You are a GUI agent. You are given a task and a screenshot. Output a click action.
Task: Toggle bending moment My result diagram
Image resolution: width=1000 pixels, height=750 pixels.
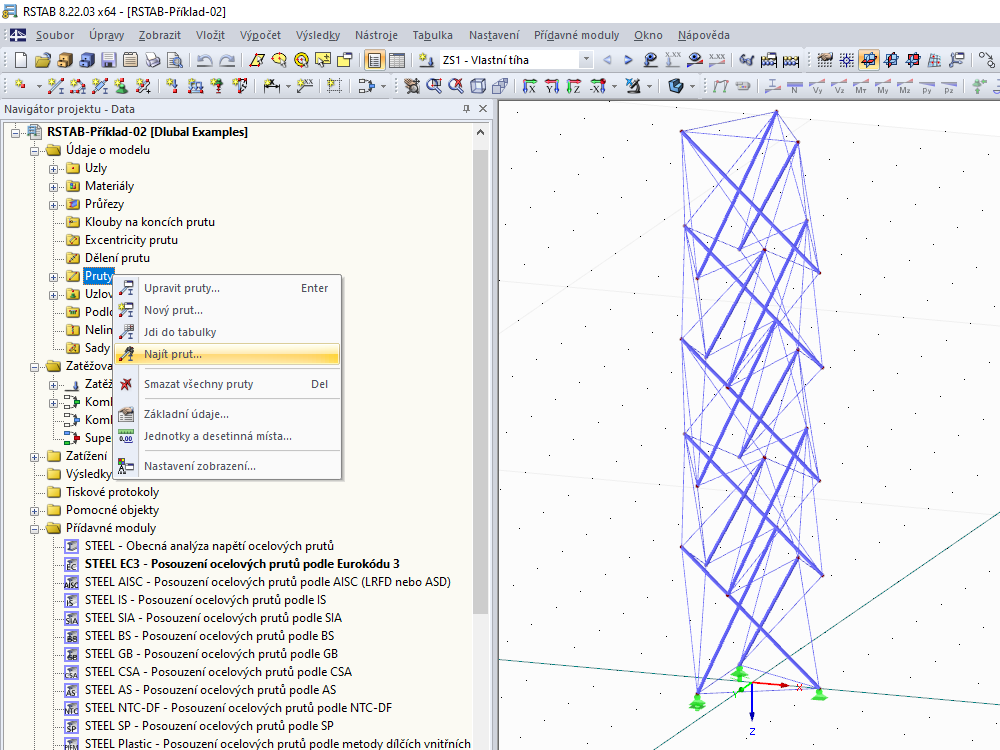883,85
